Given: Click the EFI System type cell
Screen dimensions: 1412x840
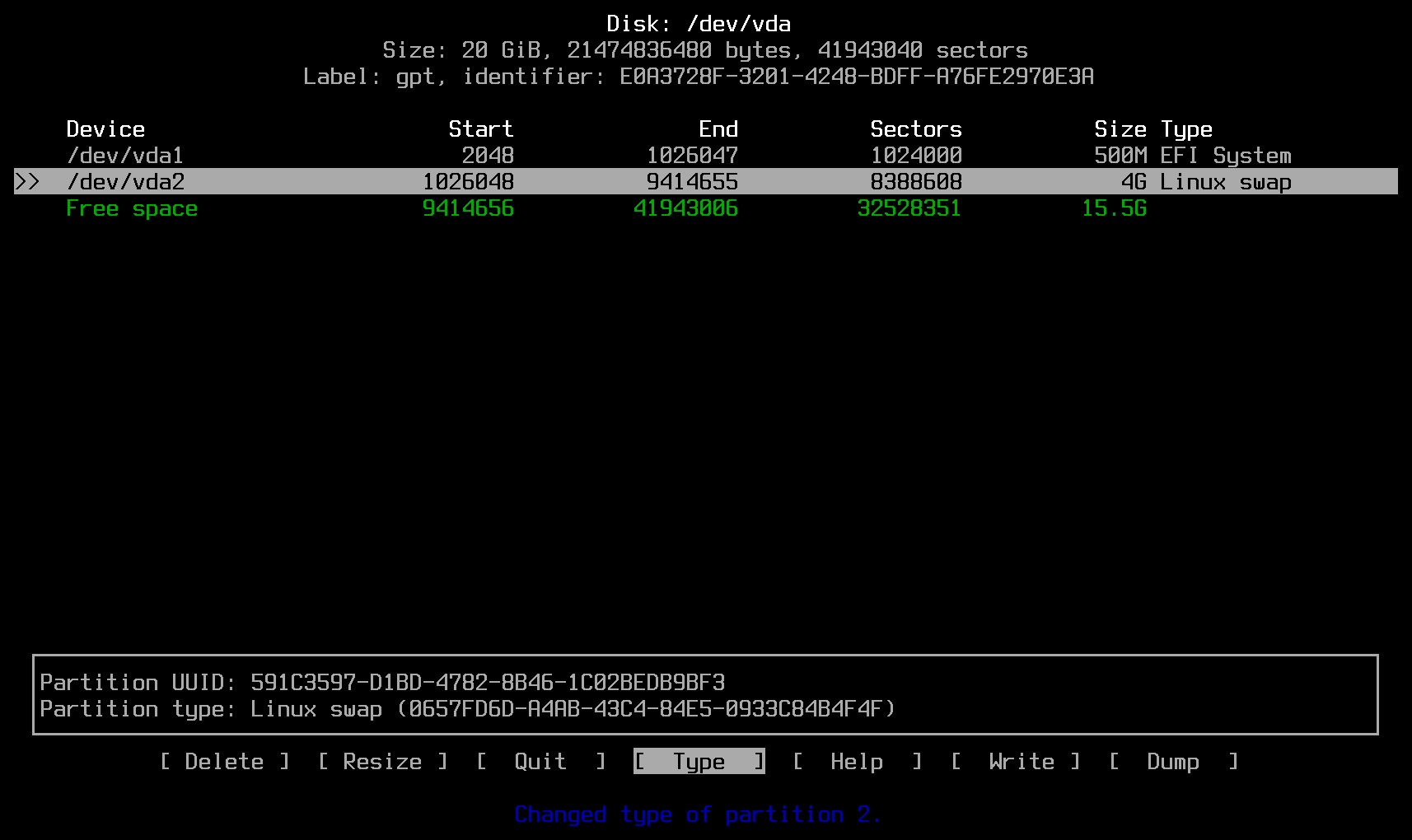Looking at the screenshot, I should (x=1226, y=156).
